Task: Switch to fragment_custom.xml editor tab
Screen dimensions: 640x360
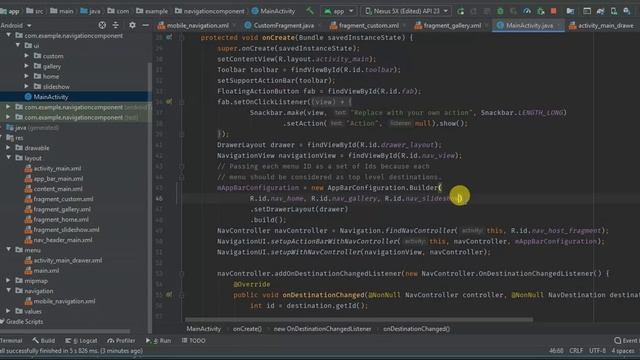Action: pyautogui.click(x=368, y=25)
